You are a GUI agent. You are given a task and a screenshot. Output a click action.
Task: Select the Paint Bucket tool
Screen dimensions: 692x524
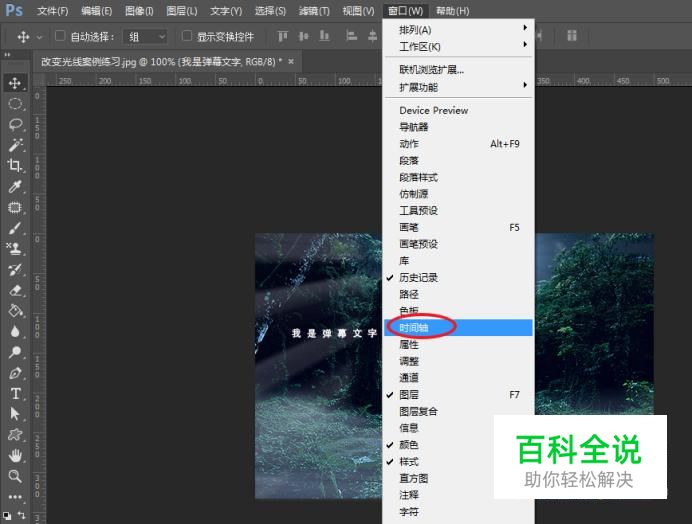(x=15, y=311)
